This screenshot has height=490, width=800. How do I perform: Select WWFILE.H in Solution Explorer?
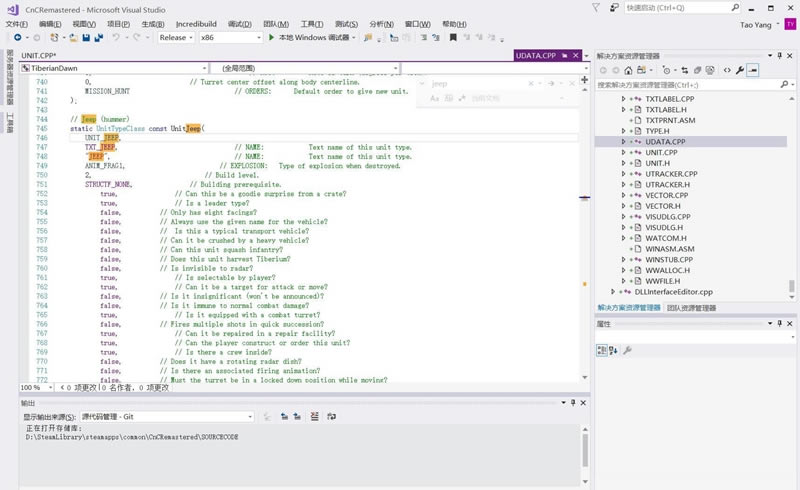(x=663, y=281)
